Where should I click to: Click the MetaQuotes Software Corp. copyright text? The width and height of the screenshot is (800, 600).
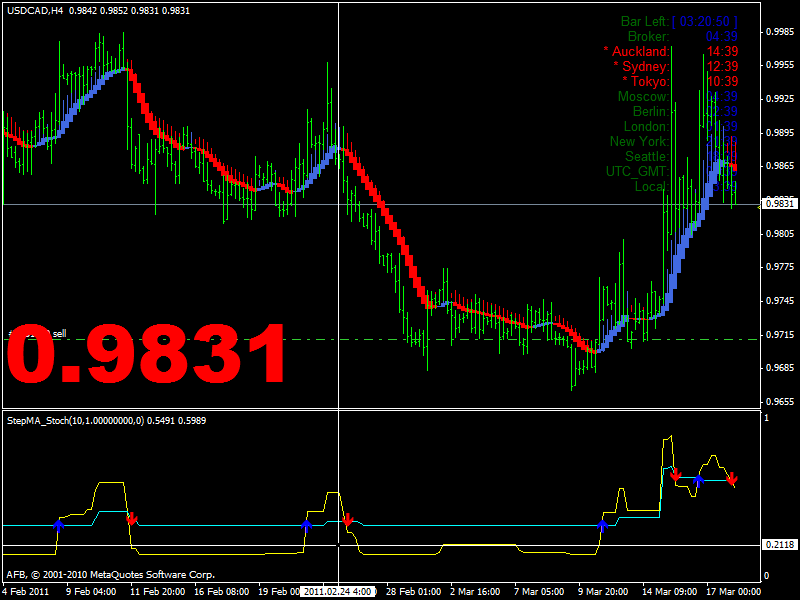click(110, 575)
